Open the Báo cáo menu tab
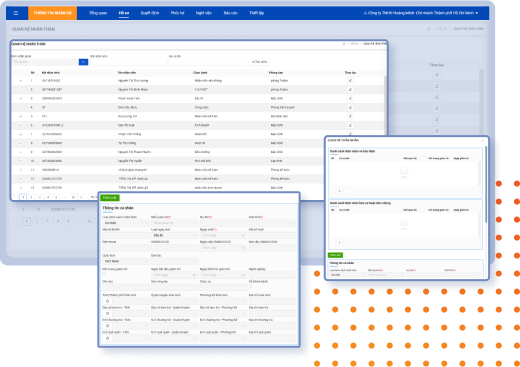 click(x=230, y=13)
